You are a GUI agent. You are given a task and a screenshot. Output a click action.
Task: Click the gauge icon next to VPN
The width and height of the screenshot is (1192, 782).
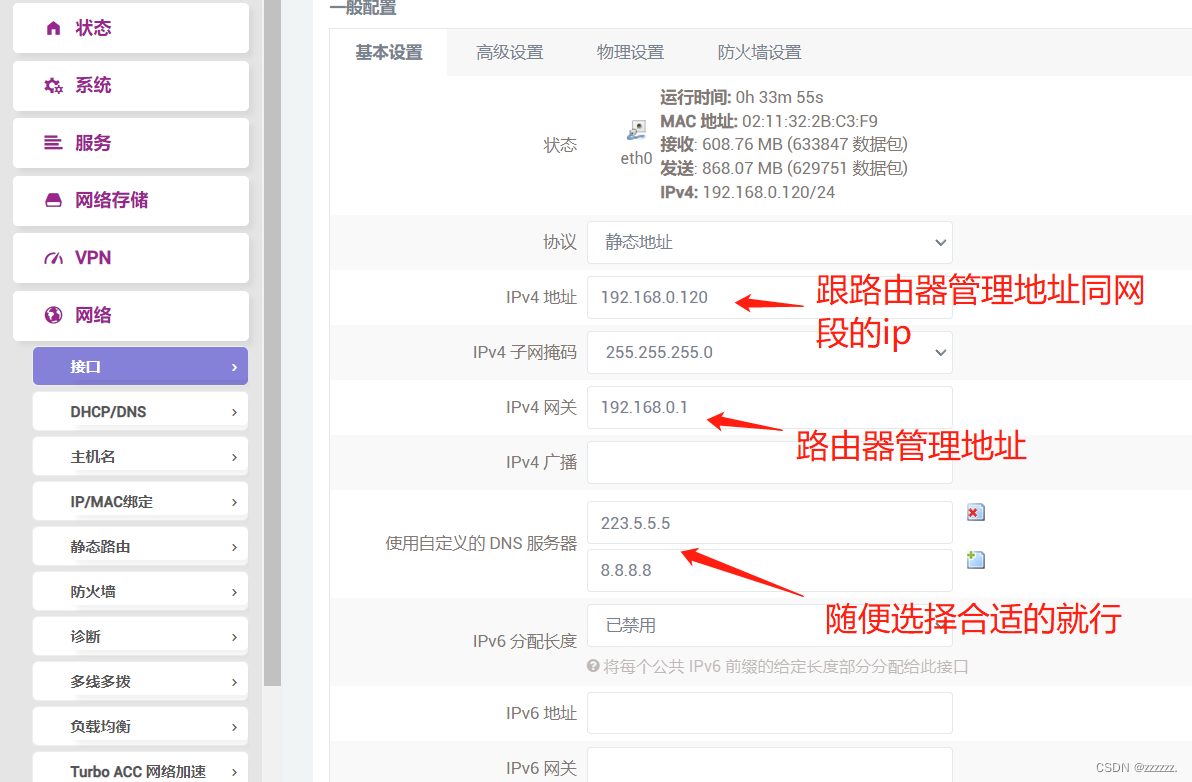53,258
